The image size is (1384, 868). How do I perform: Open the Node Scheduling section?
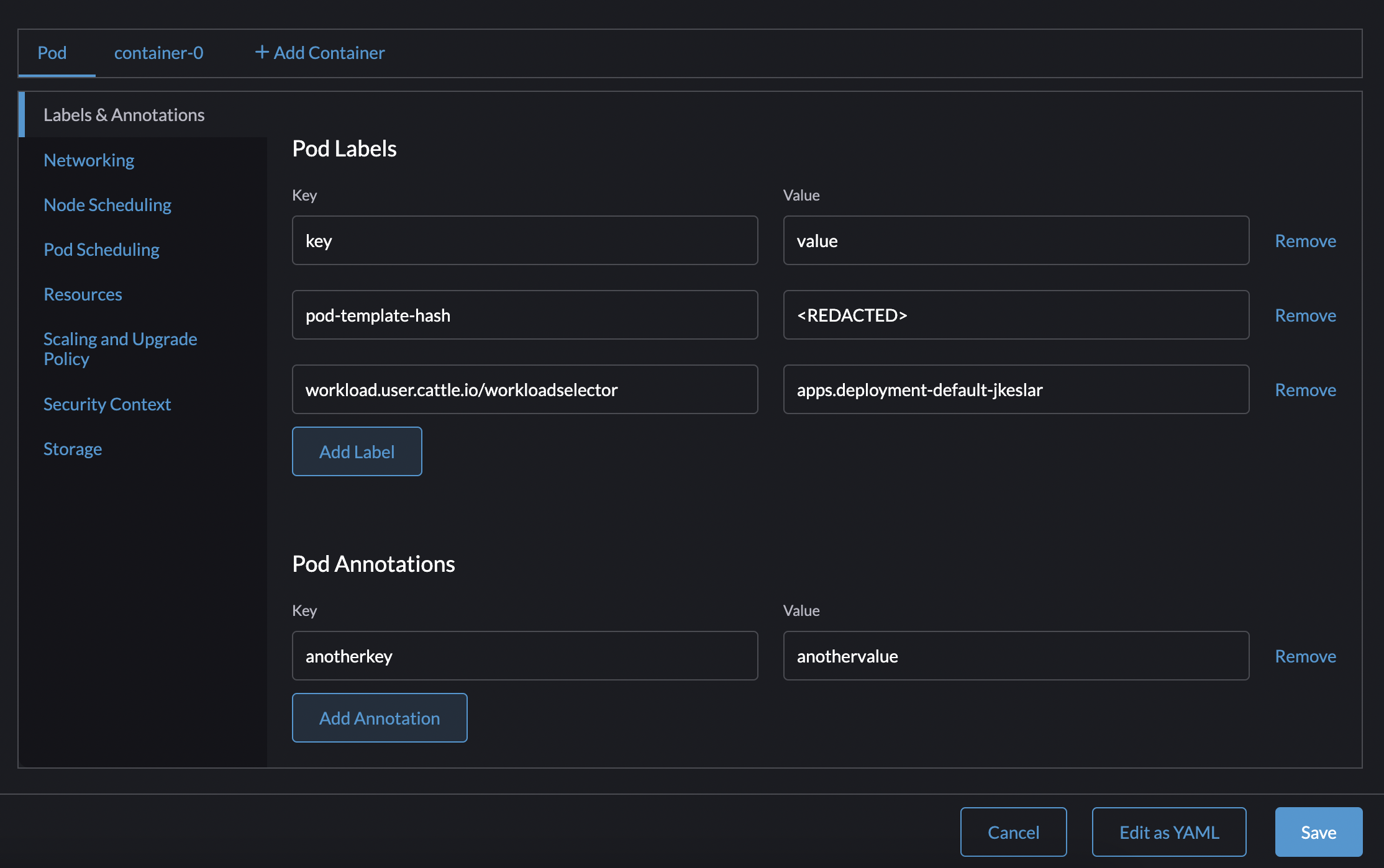(107, 204)
